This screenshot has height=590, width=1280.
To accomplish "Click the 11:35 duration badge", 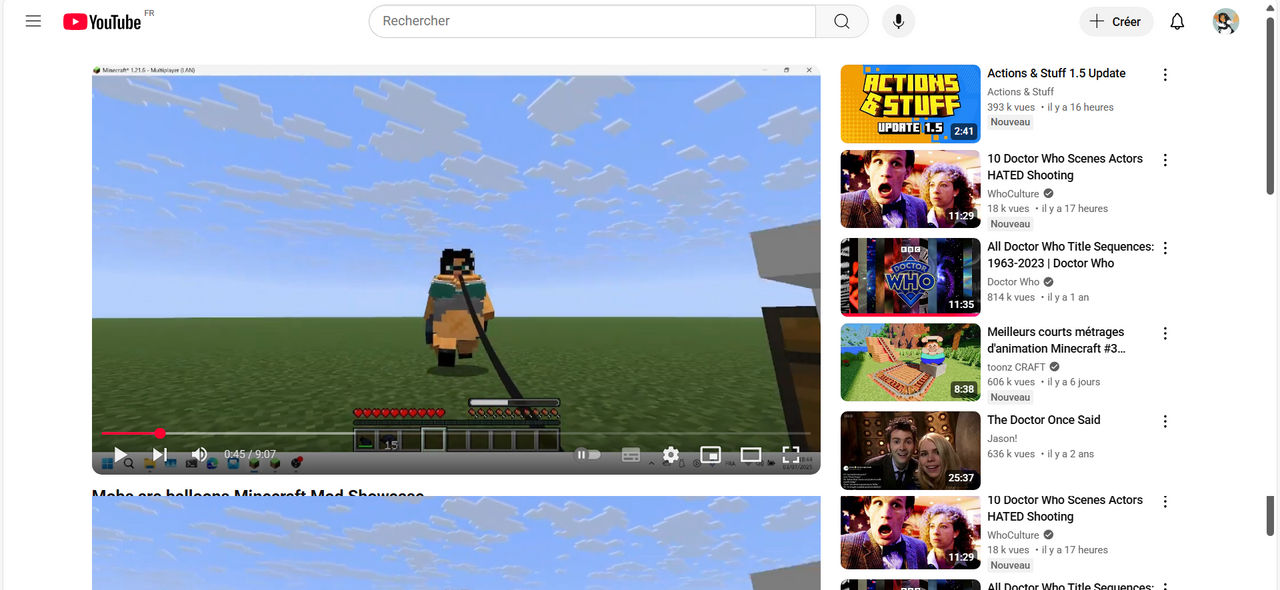I will (x=961, y=304).
